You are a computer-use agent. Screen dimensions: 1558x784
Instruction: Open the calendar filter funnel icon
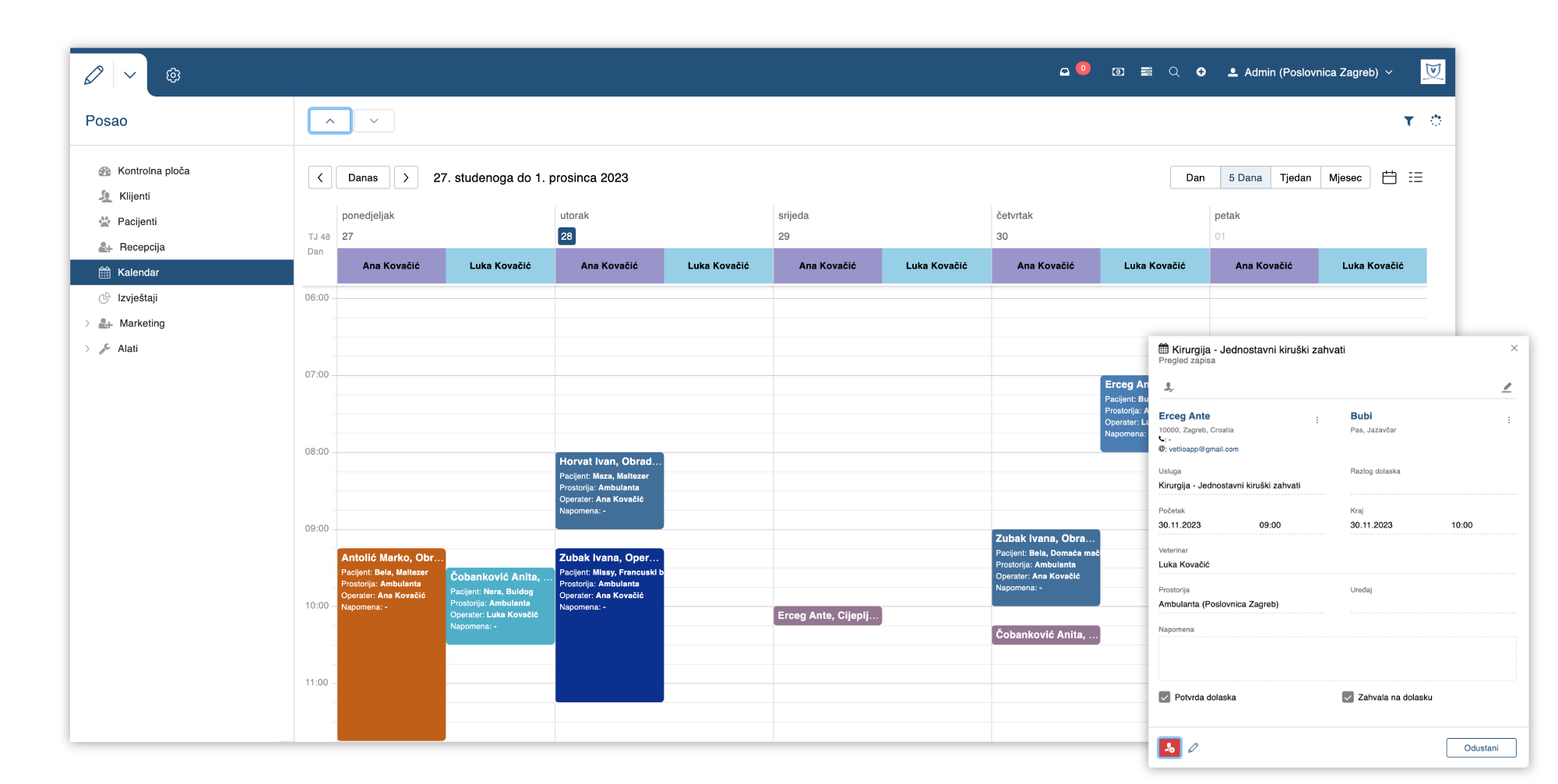click(1408, 121)
